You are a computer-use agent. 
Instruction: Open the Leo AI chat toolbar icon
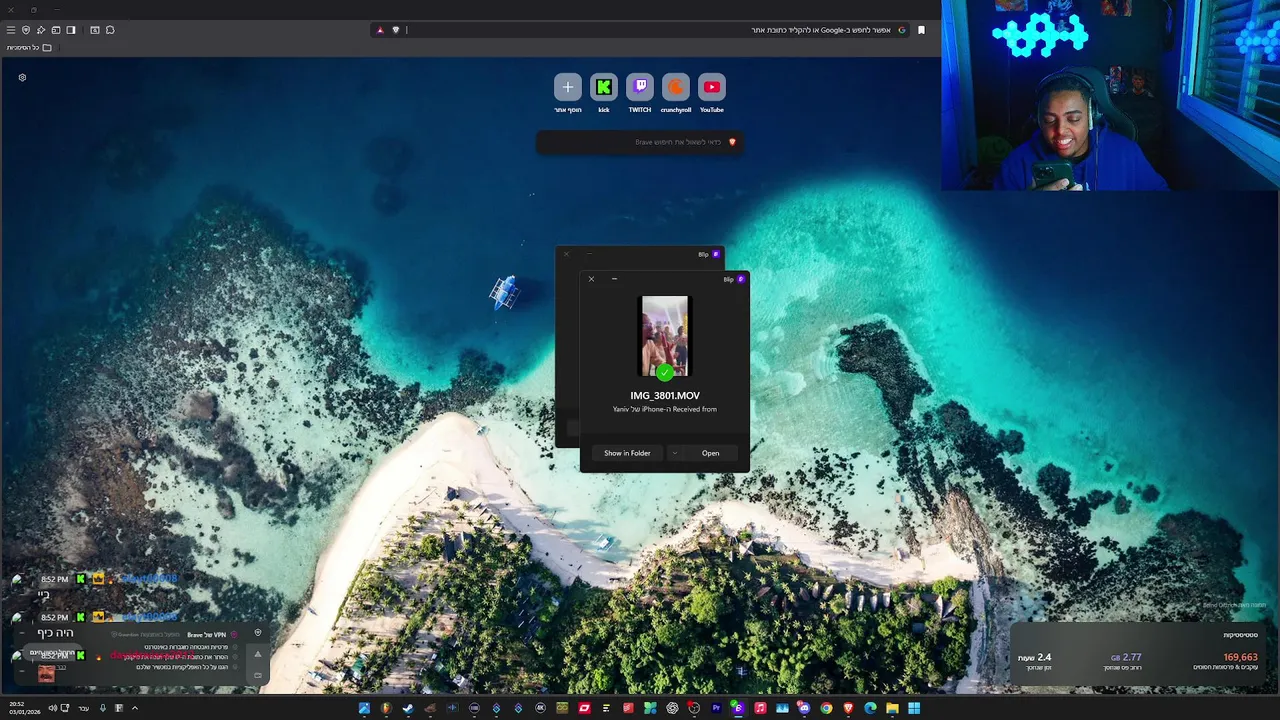coord(41,30)
